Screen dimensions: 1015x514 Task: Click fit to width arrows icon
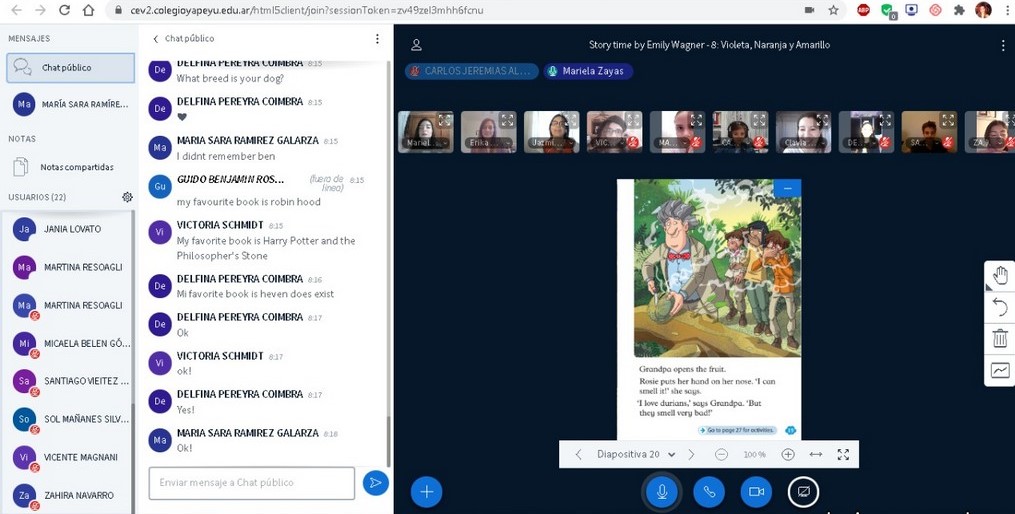coord(816,454)
